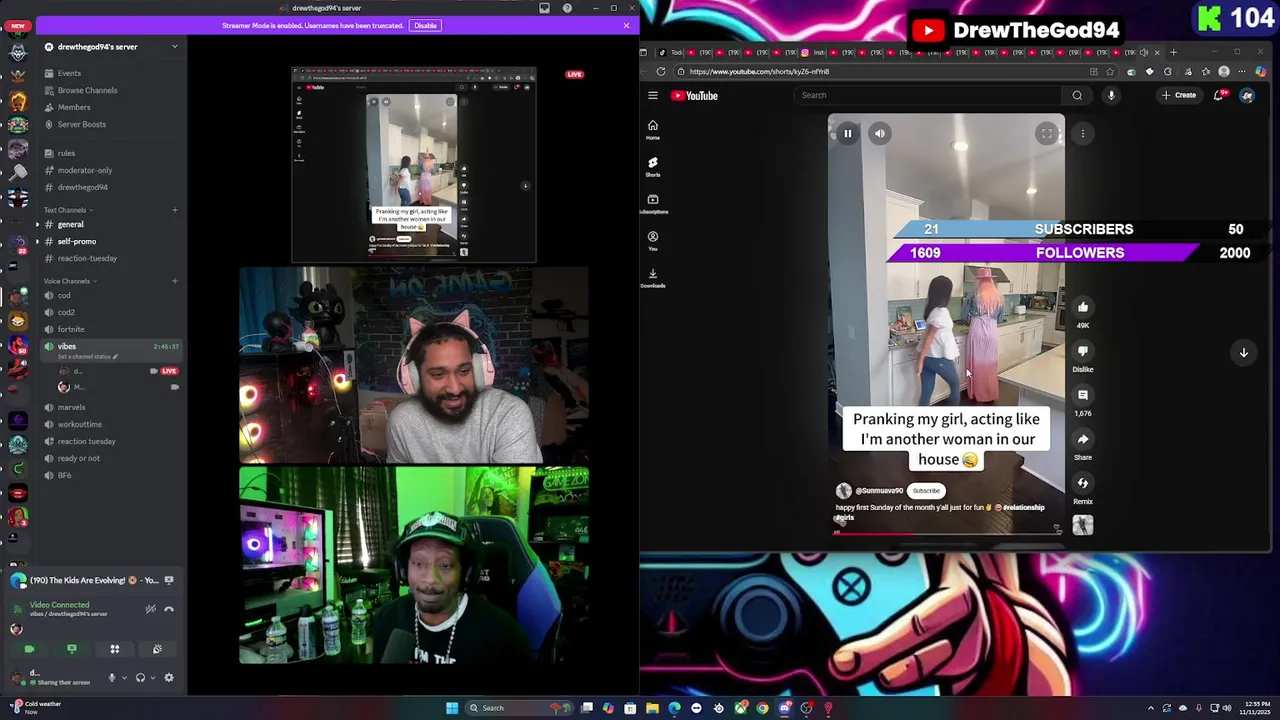
Task: Open You in YouTube sidebar
Action: click(653, 241)
